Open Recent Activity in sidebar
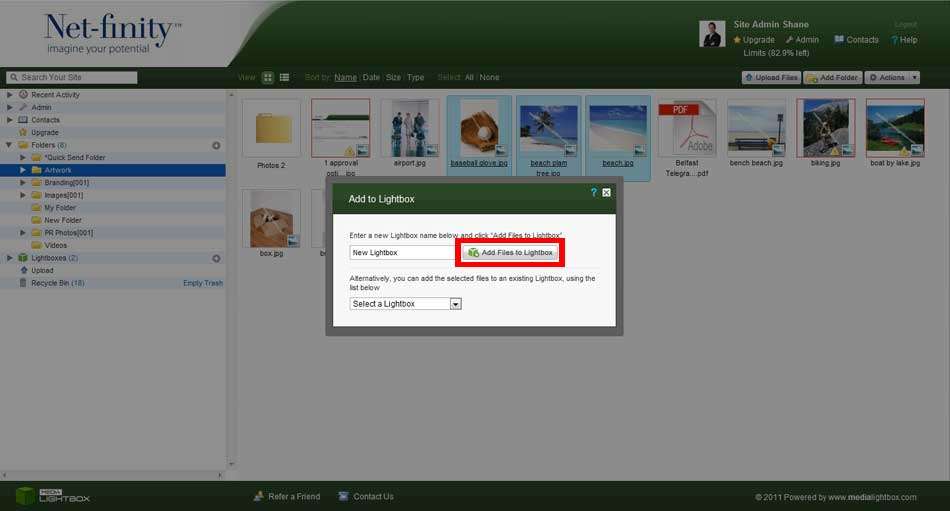Image resolution: width=950 pixels, height=511 pixels. point(55,95)
